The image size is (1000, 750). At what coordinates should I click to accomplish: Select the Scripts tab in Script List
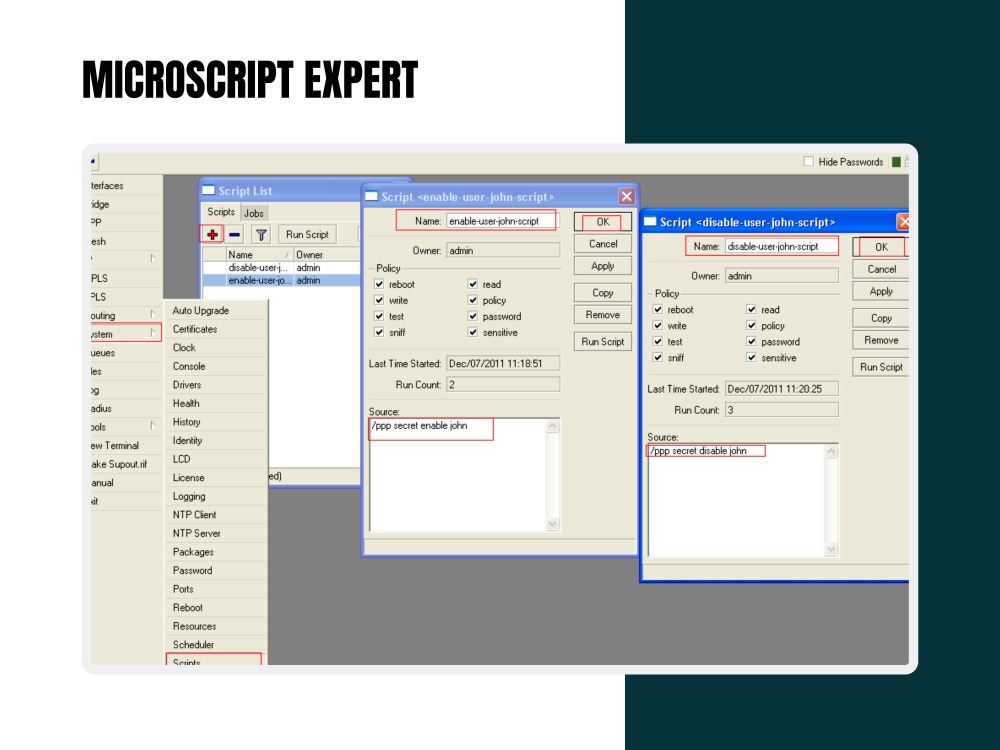point(221,212)
